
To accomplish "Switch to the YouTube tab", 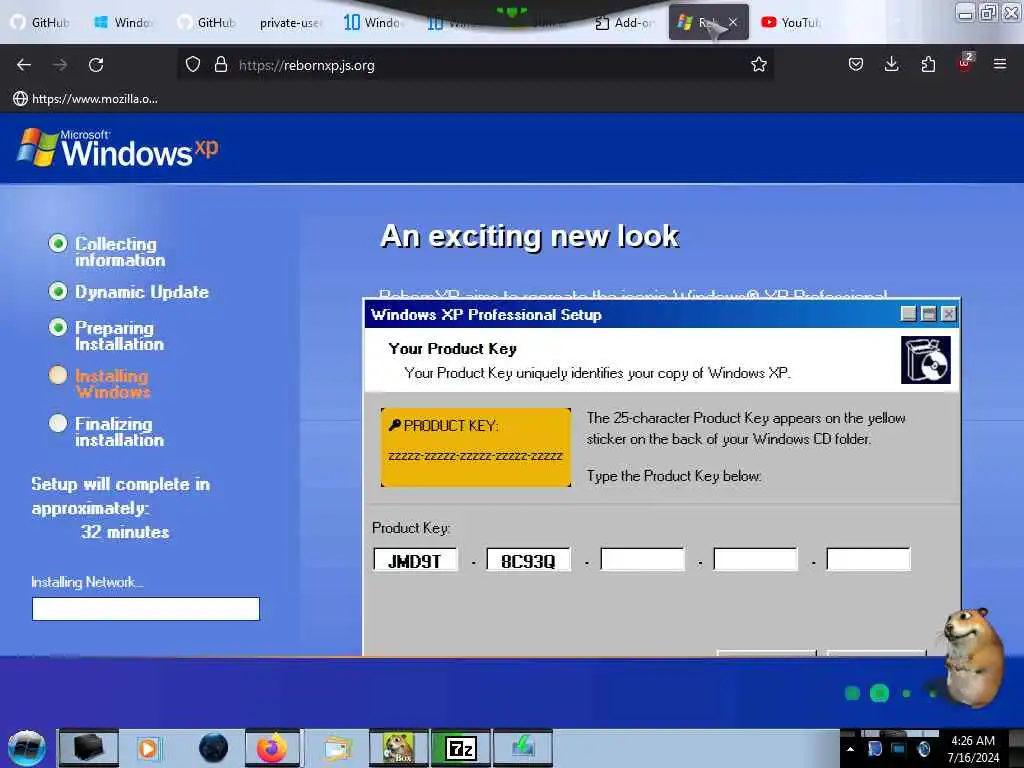I will [790, 23].
